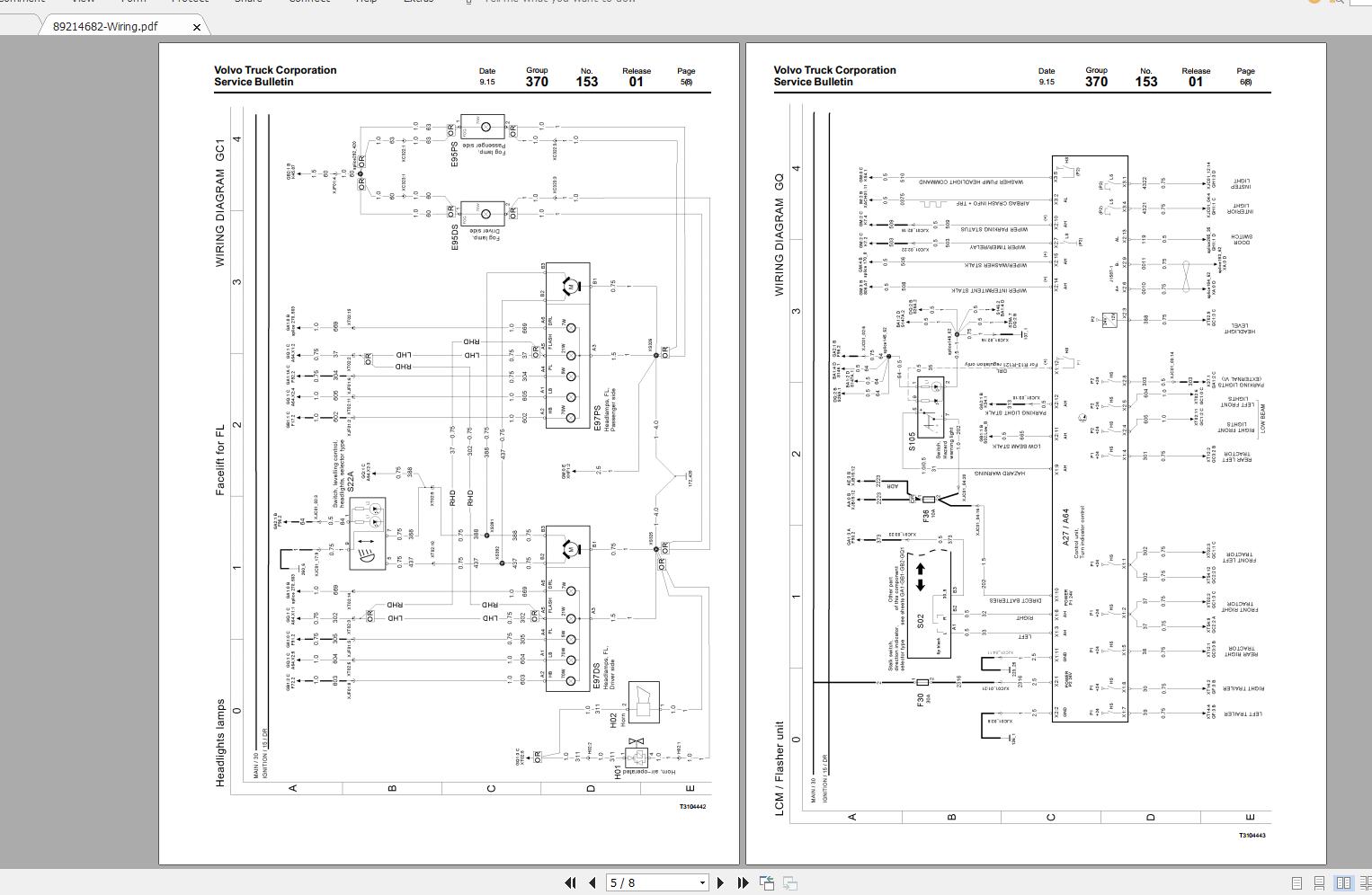Jump to the last page
This screenshot has width=1372, height=895.
pyautogui.click(x=742, y=882)
